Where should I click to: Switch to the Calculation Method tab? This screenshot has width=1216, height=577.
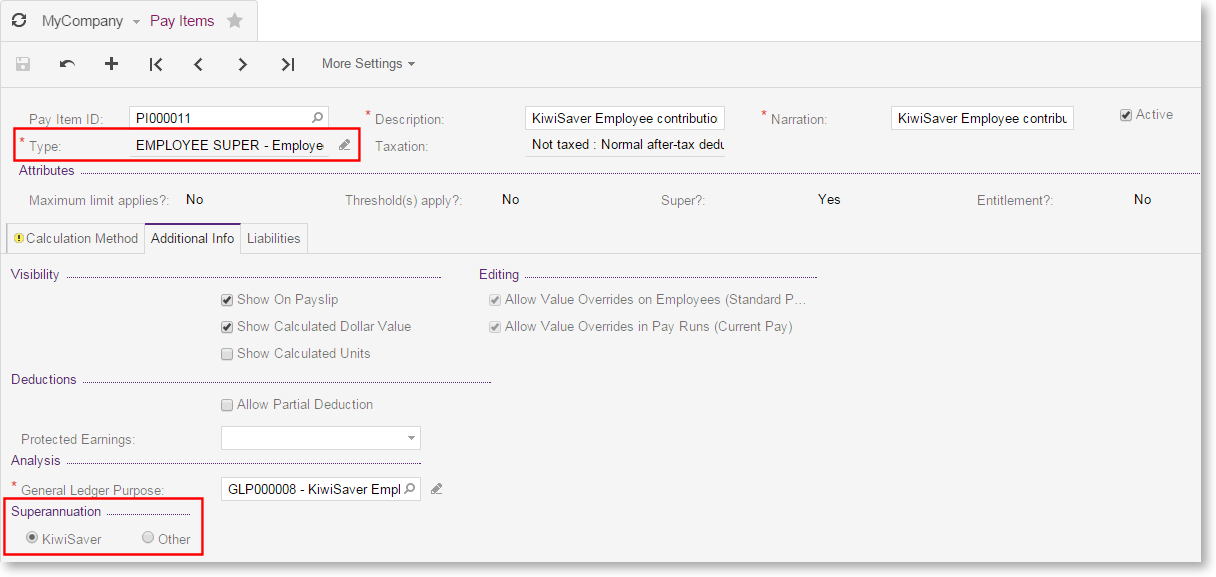(x=76, y=238)
